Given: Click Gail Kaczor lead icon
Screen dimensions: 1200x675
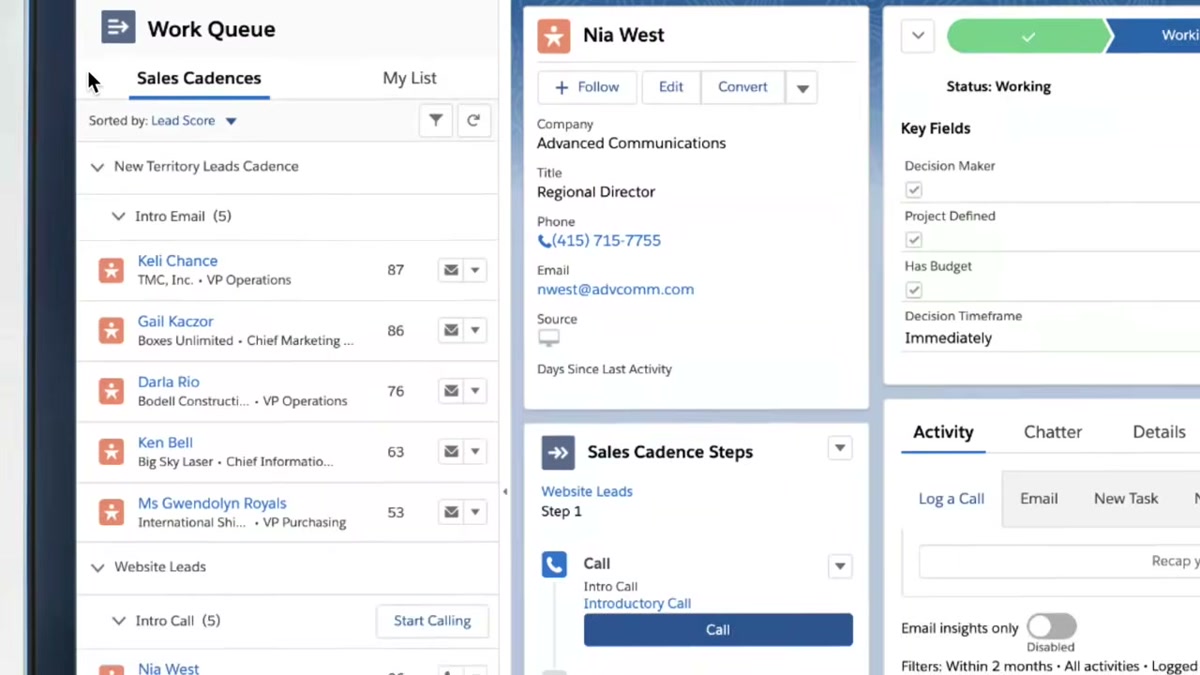Looking at the screenshot, I should 111,330.
